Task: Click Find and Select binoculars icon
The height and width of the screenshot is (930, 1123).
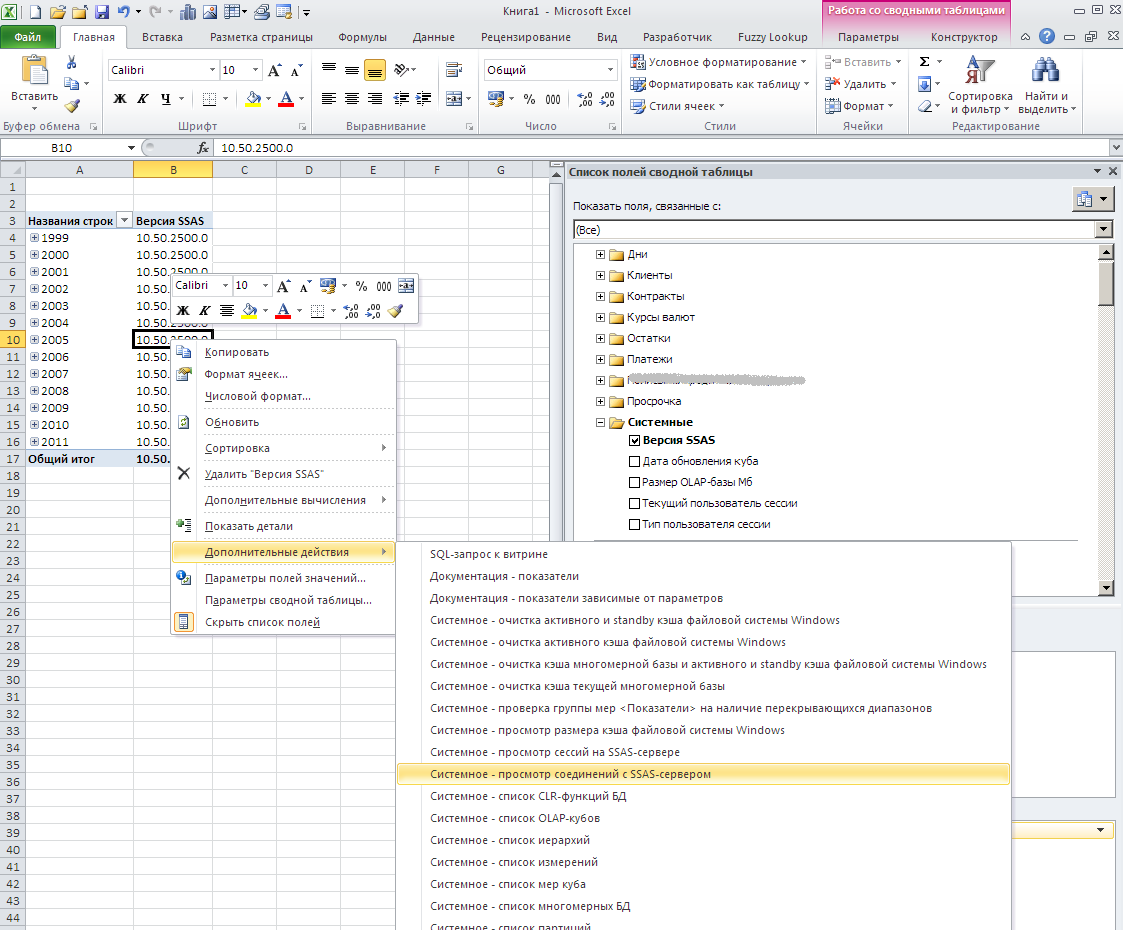Action: click(x=1046, y=71)
